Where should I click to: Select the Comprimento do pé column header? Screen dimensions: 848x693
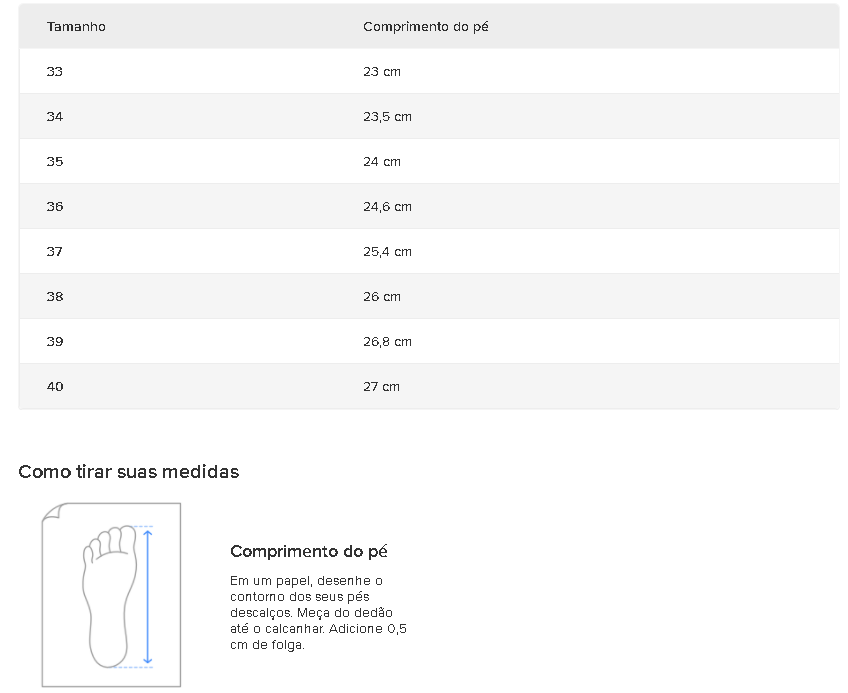pyautogui.click(x=426, y=27)
